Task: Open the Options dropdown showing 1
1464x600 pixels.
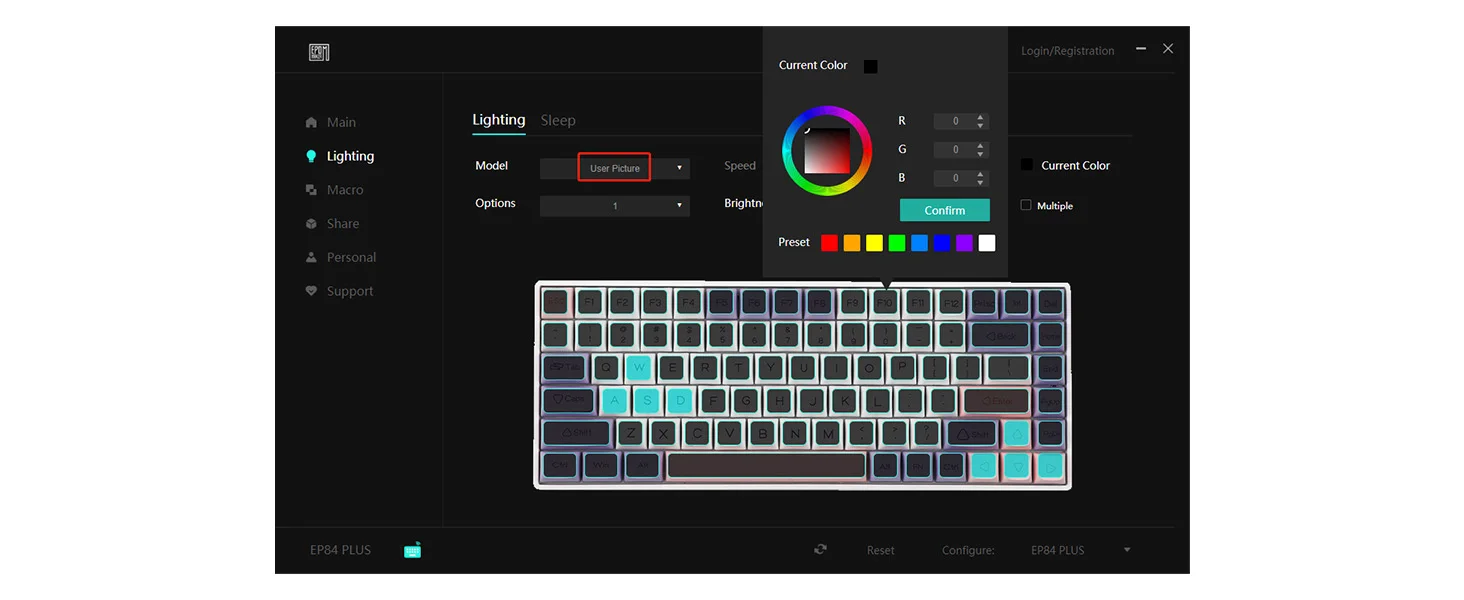Action: point(615,206)
